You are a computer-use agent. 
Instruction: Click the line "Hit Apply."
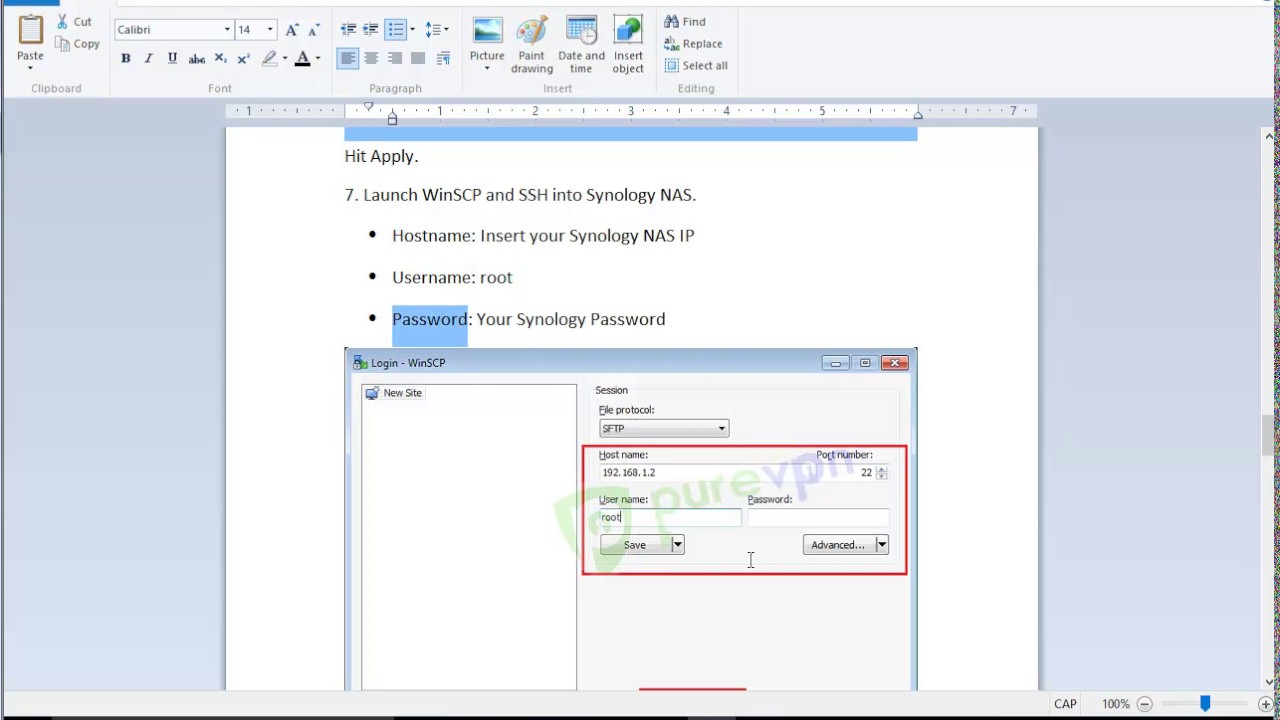tap(381, 156)
